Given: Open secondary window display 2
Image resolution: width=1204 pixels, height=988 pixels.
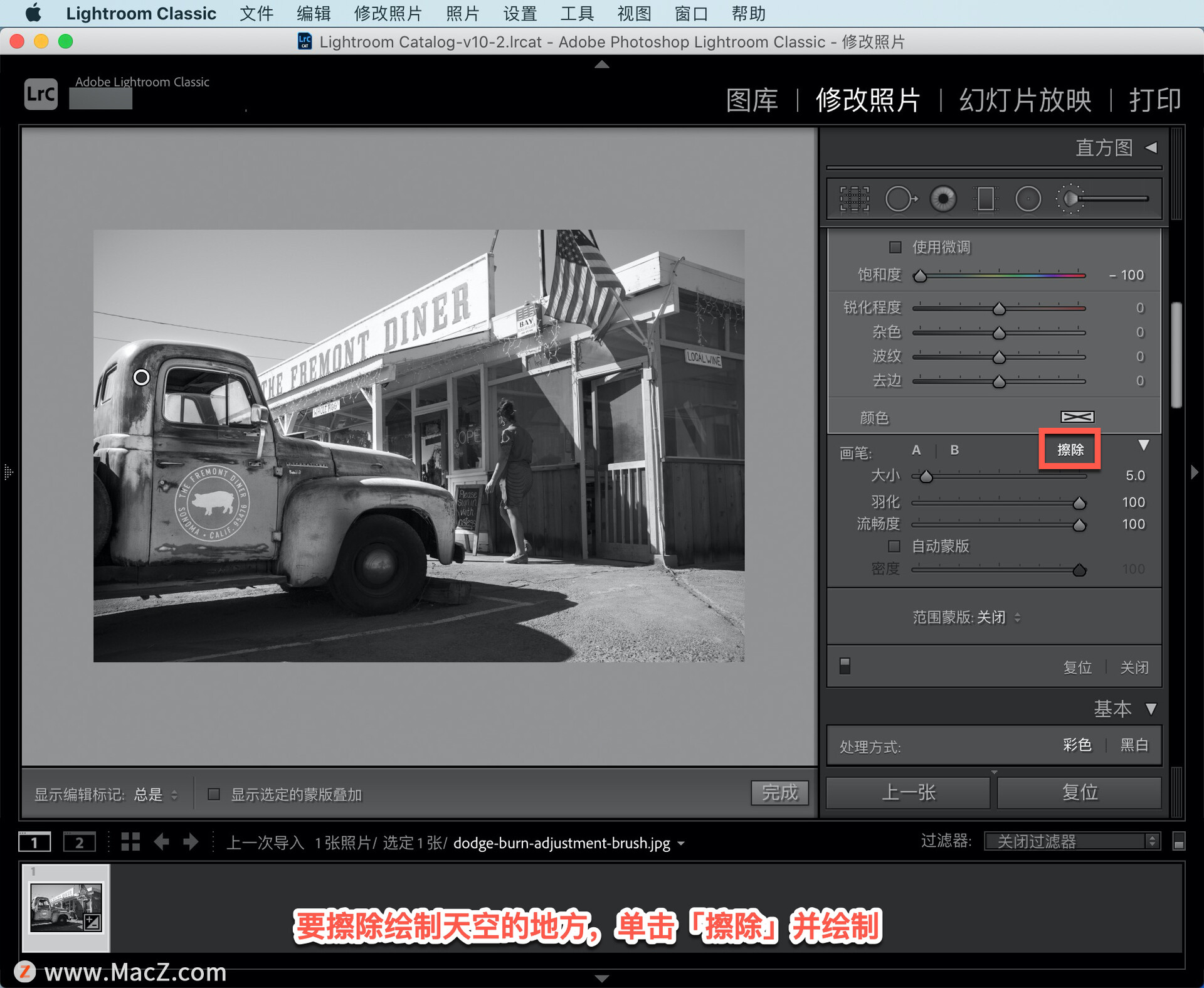Looking at the screenshot, I should 80,842.
